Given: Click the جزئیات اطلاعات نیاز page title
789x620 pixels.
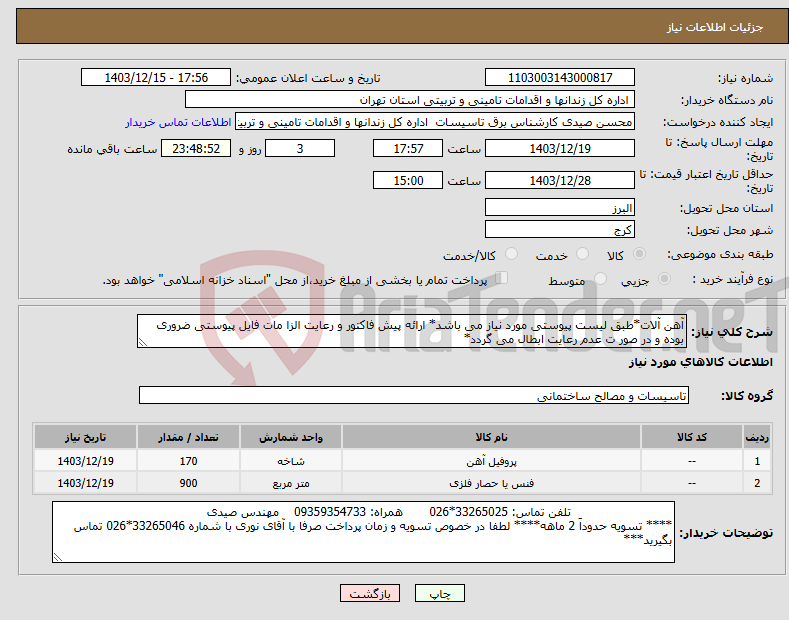Looking at the screenshot, I should click(x=715, y=27).
